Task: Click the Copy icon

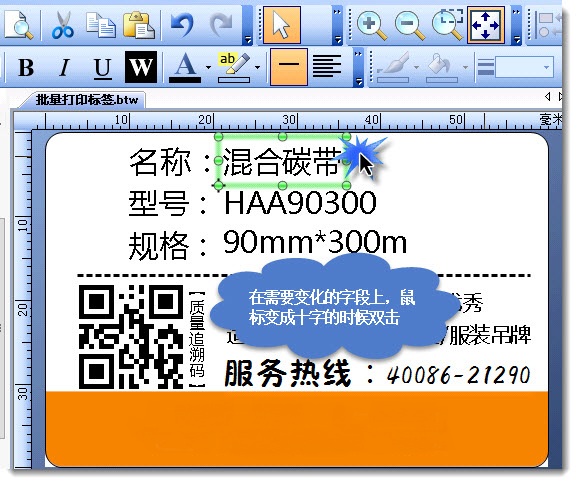Action: pos(100,25)
